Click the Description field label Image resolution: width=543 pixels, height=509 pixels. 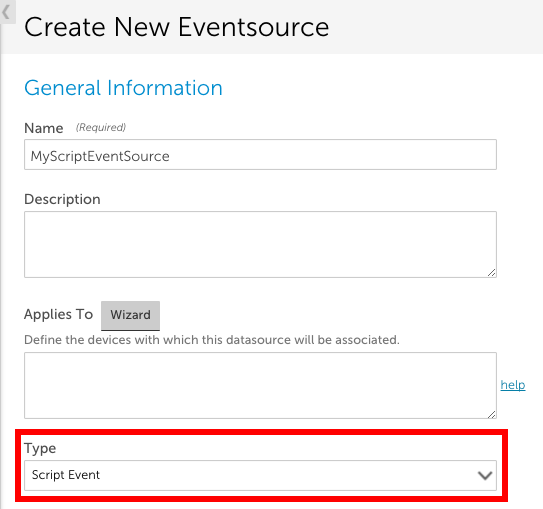point(62,199)
